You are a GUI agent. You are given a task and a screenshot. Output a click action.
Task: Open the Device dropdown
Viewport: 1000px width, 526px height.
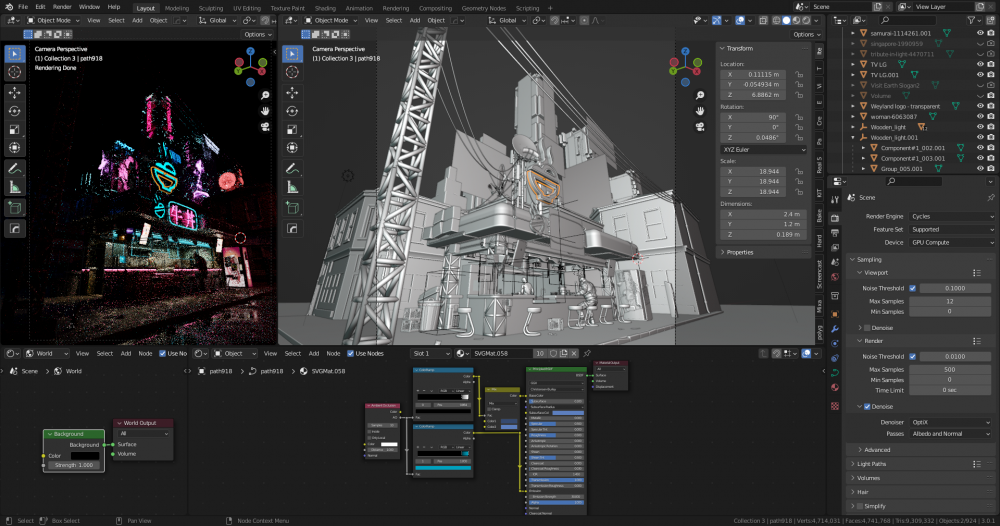point(952,242)
